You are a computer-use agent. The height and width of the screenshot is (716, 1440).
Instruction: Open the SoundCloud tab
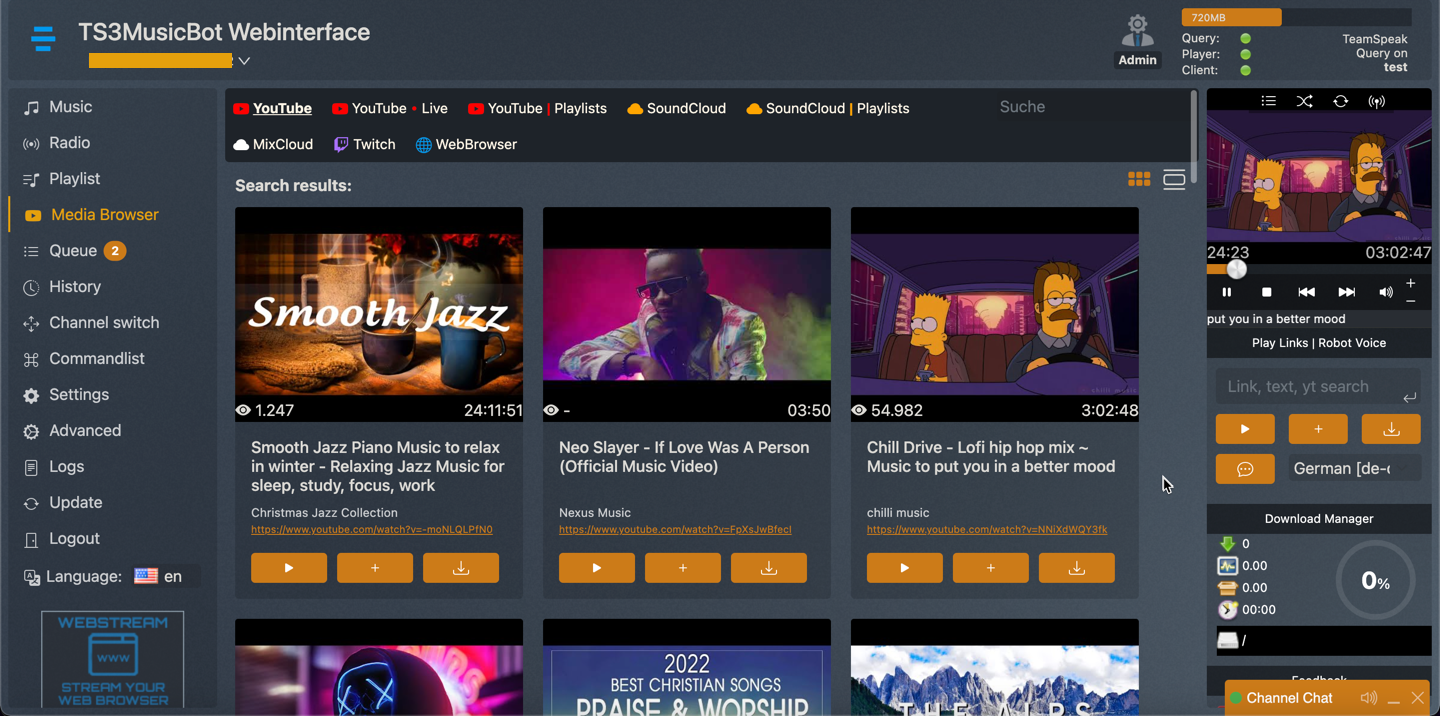tap(676, 108)
